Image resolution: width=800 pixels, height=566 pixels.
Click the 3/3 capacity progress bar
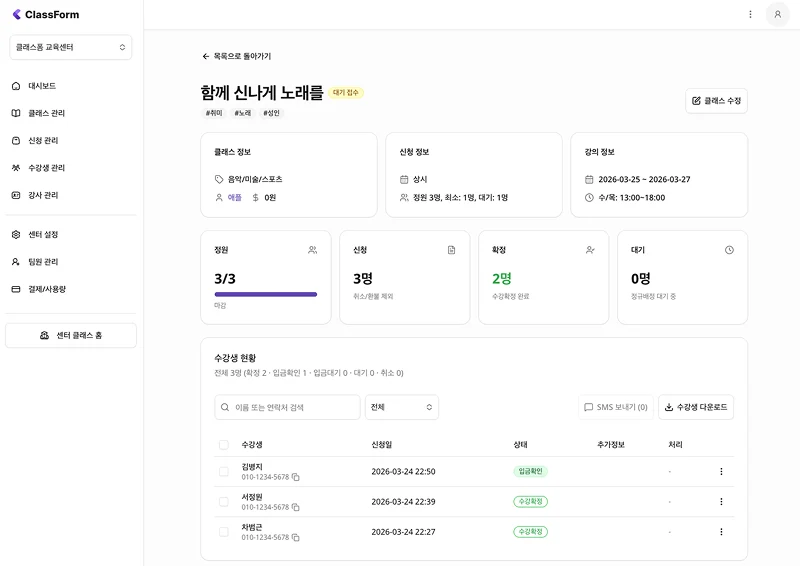(x=266, y=294)
